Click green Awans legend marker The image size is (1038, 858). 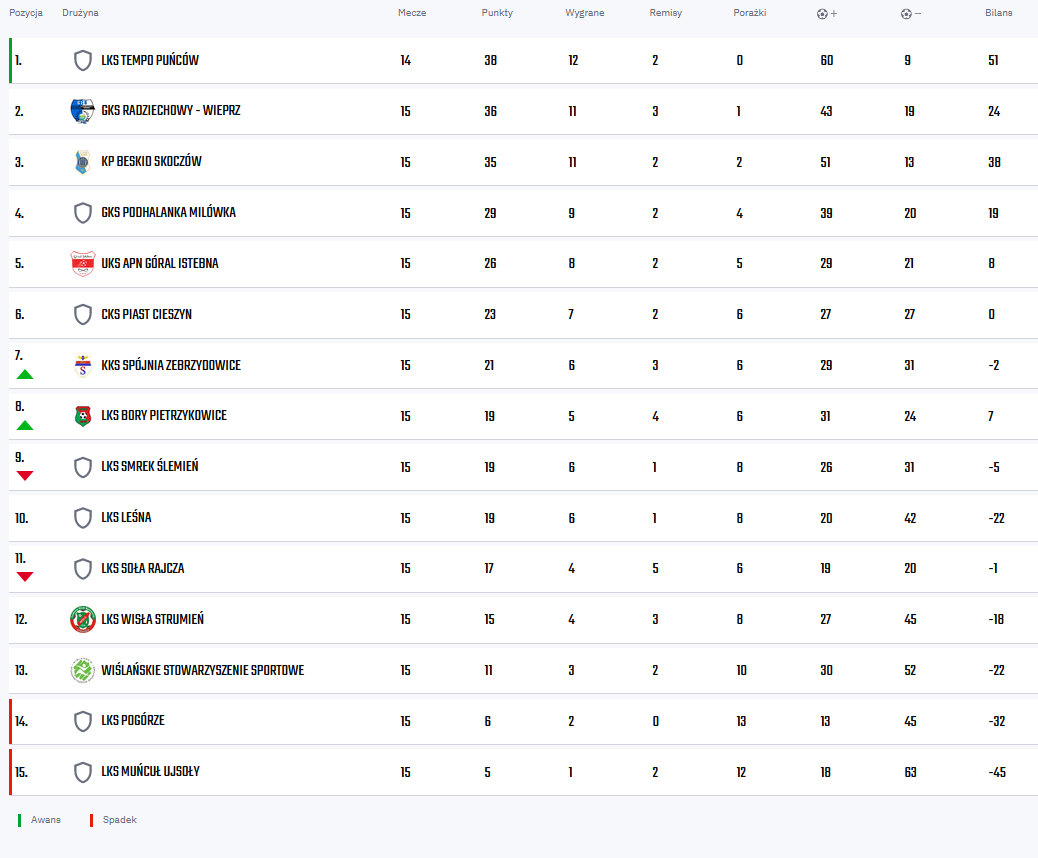[19, 820]
